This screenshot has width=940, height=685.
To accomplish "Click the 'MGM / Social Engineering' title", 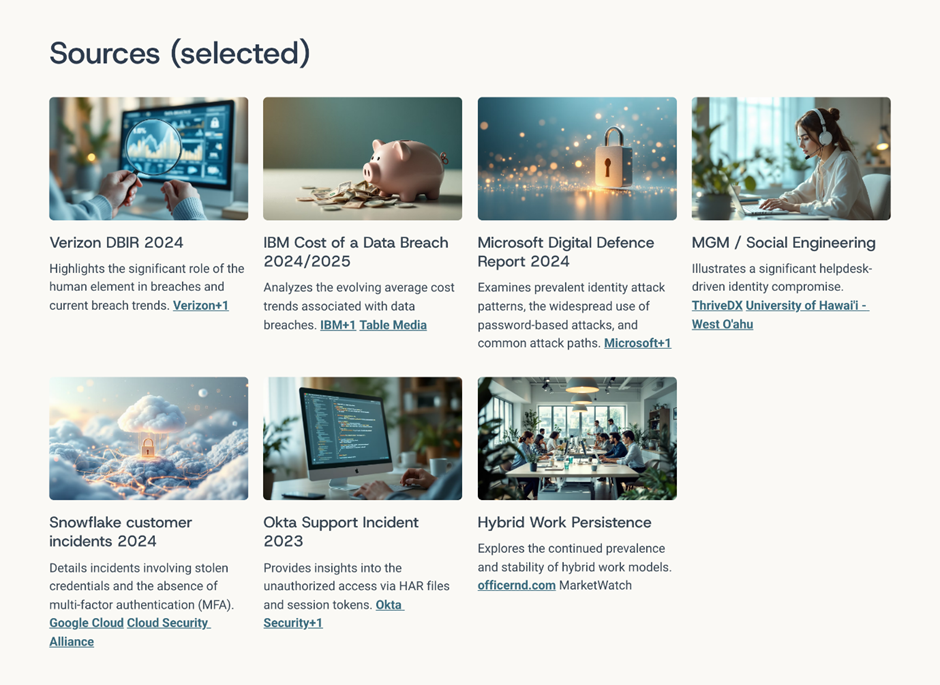I will 784,243.
